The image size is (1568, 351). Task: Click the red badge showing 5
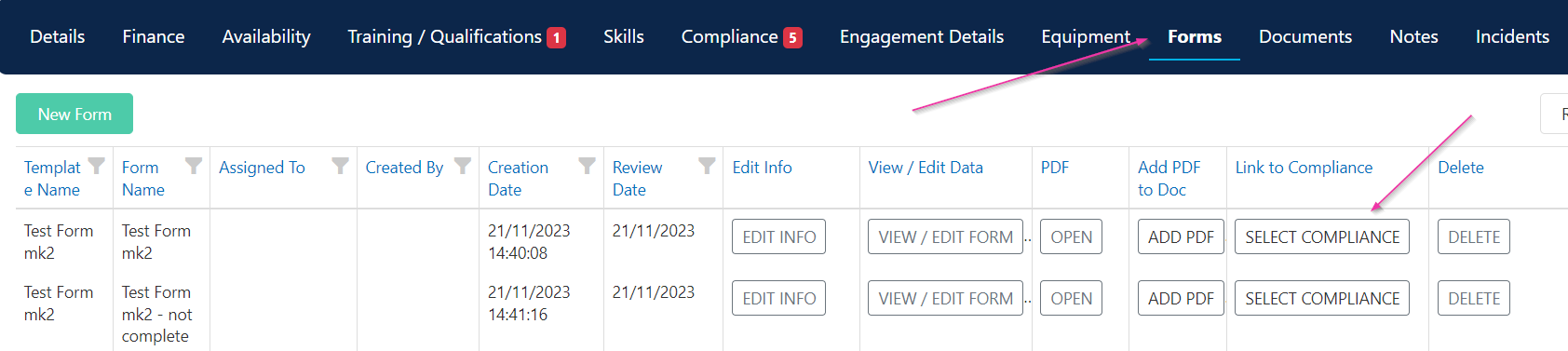792,37
